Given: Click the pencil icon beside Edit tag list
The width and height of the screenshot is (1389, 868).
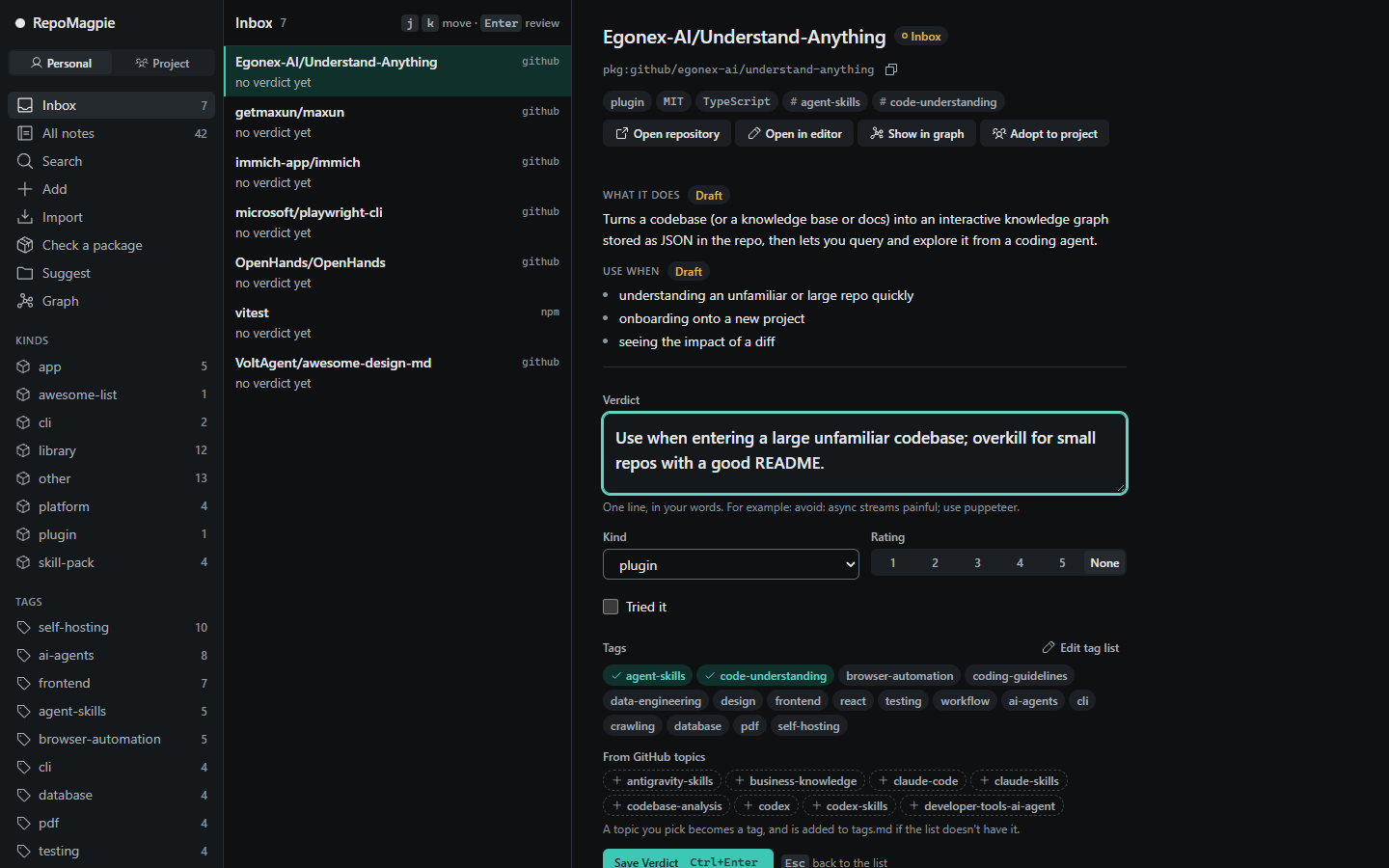Looking at the screenshot, I should tap(1049, 647).
